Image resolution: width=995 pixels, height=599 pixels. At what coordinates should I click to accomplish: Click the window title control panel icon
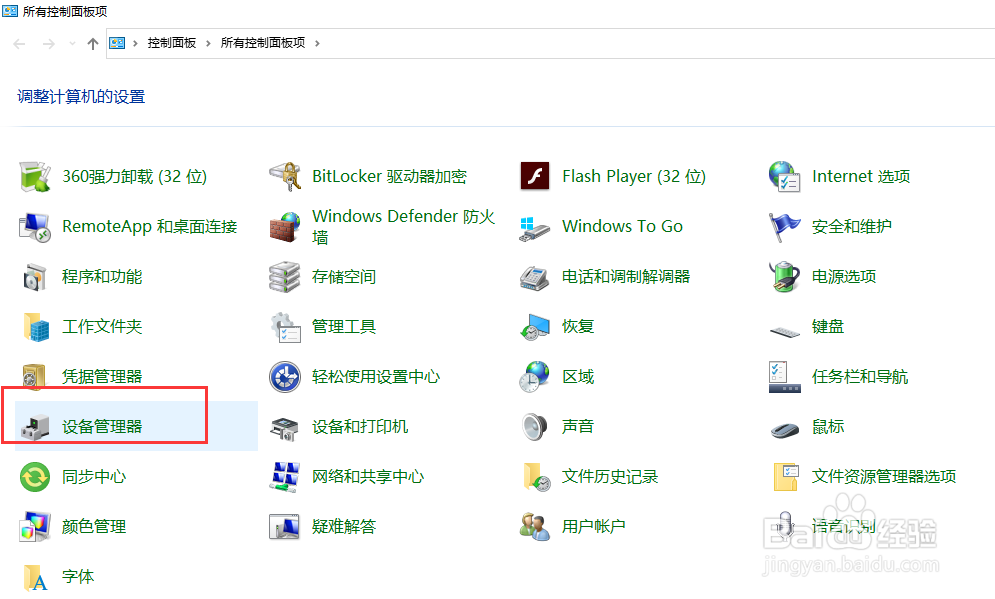click(10, 11)
